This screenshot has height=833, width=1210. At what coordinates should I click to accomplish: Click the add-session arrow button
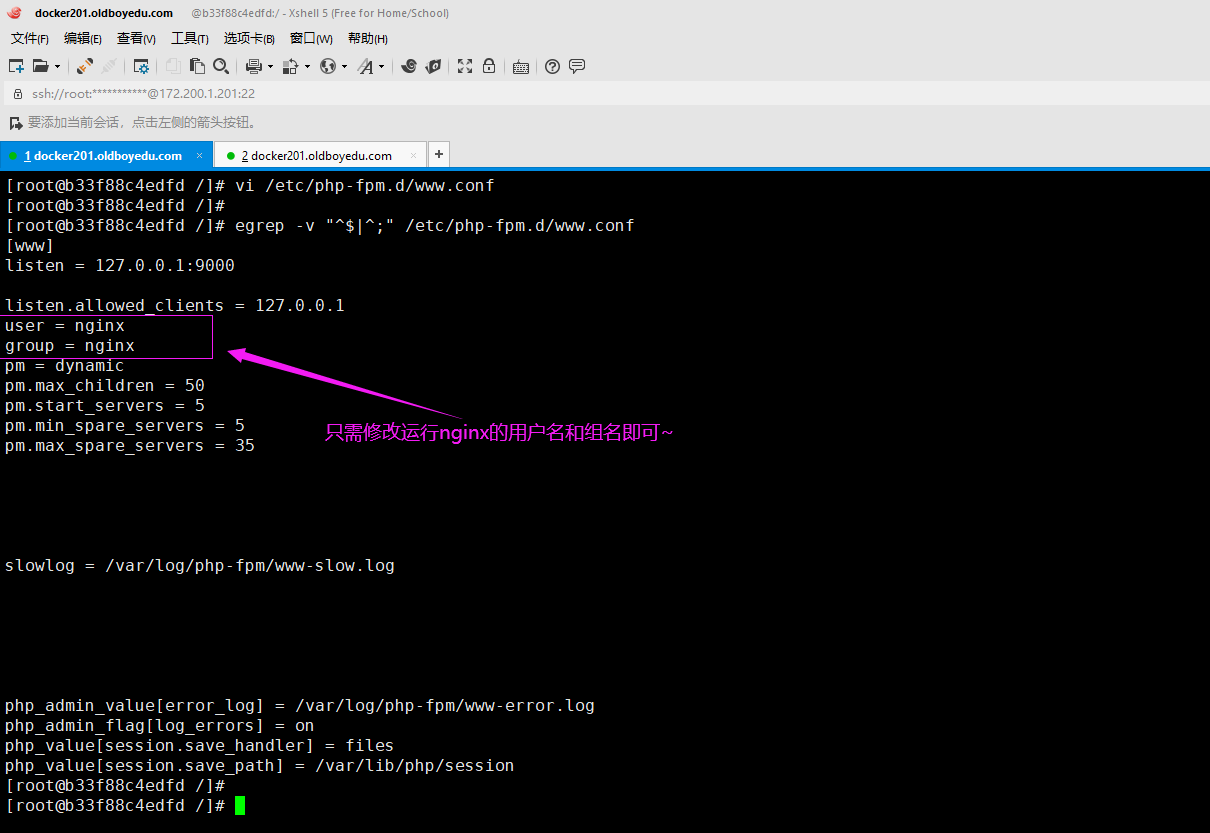(x=13, y=122)
